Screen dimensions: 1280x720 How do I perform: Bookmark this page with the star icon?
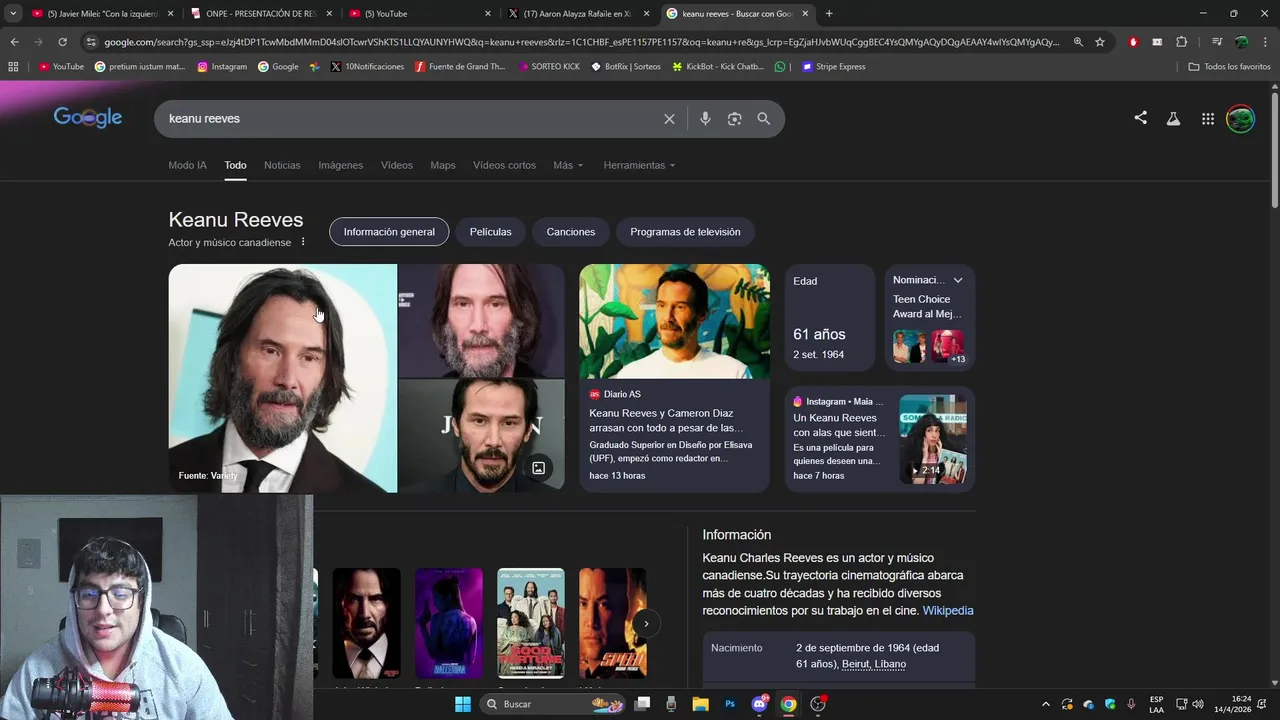1100,42
